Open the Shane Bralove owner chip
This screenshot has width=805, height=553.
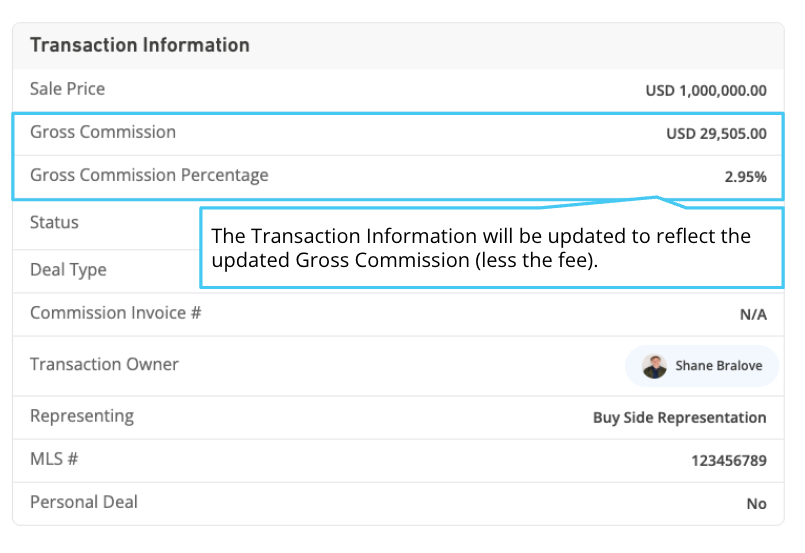[702, 366]
